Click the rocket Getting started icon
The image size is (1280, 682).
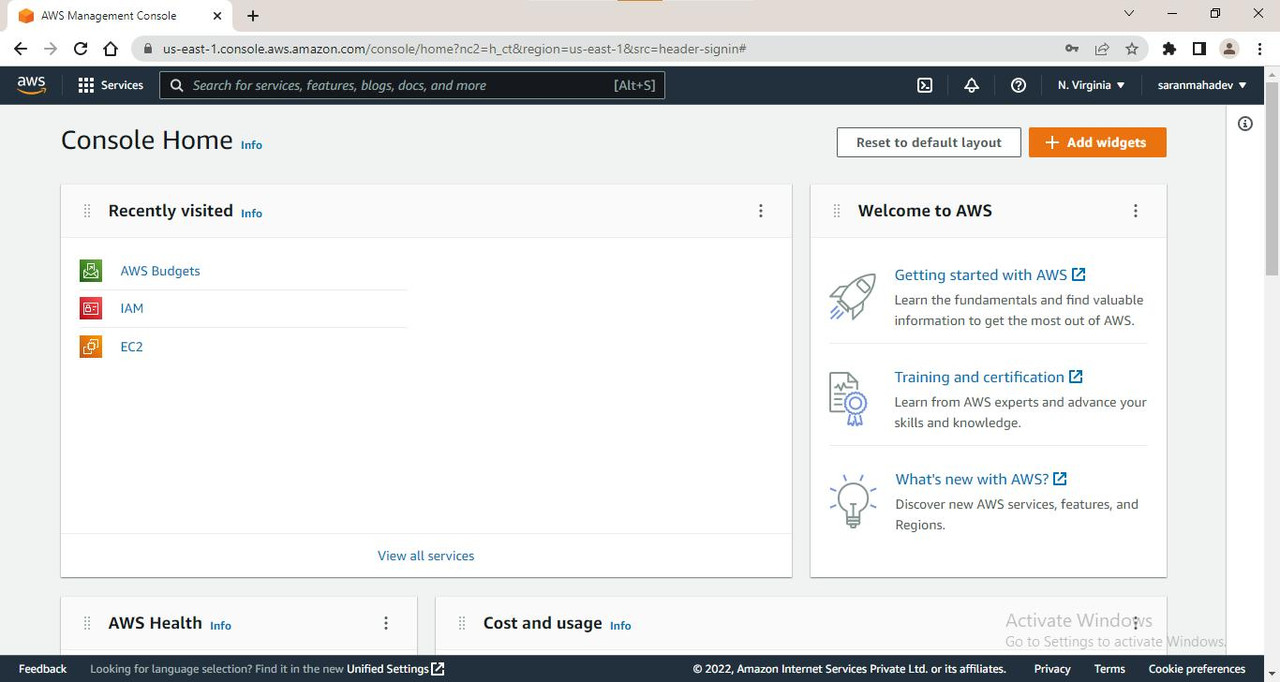(852, 297)
